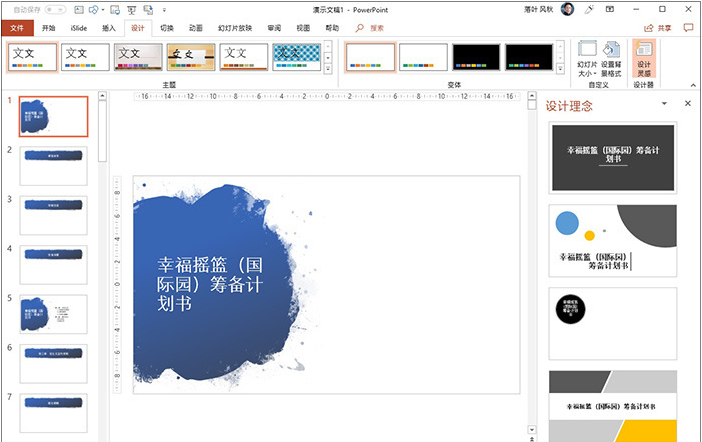Switch to the 插入 Insert tab
The image size is (702, 442).
click(108, 28)
